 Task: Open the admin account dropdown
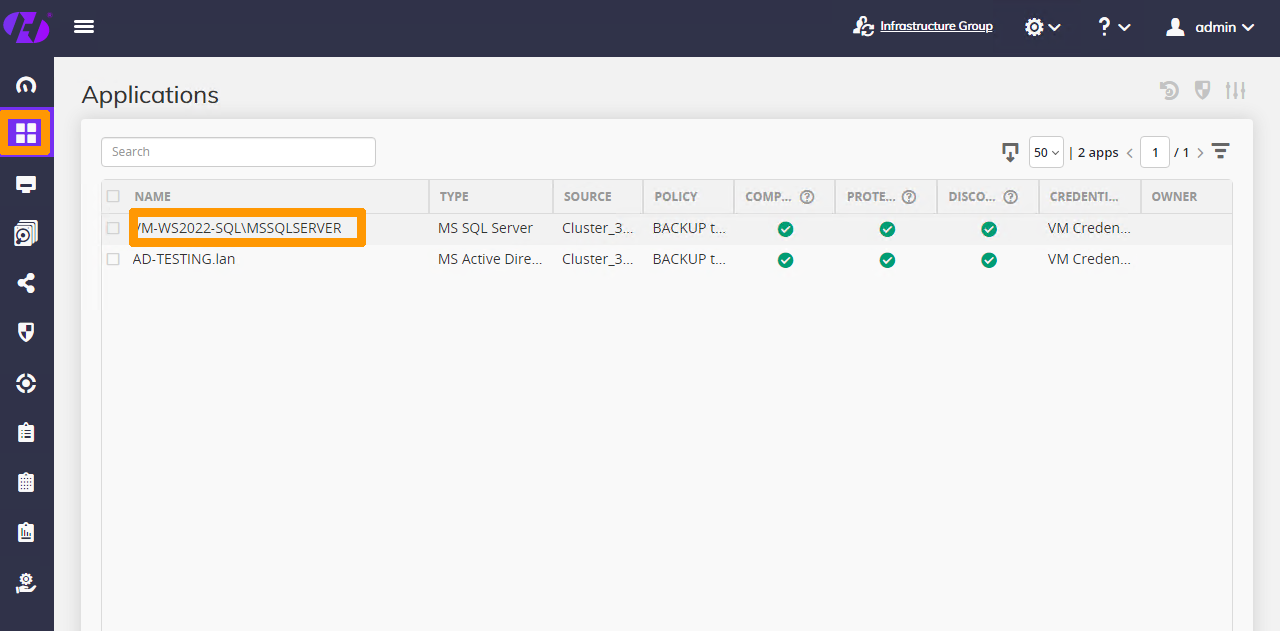(1209, 27)
